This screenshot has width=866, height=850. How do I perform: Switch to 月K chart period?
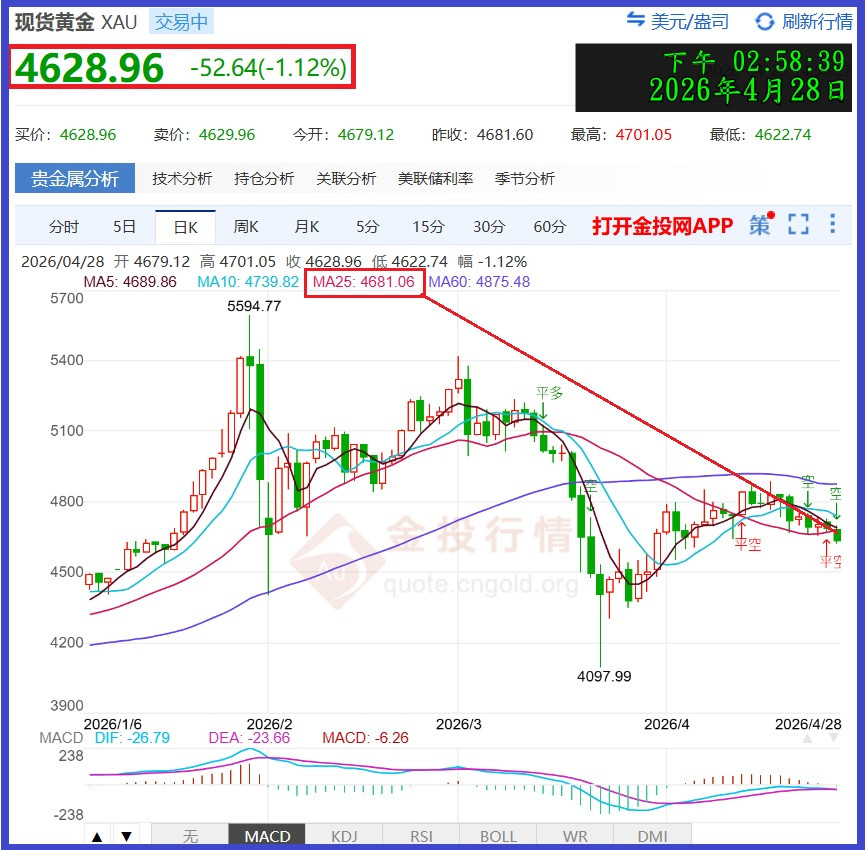pyautogui.click(x=307, y=226)
